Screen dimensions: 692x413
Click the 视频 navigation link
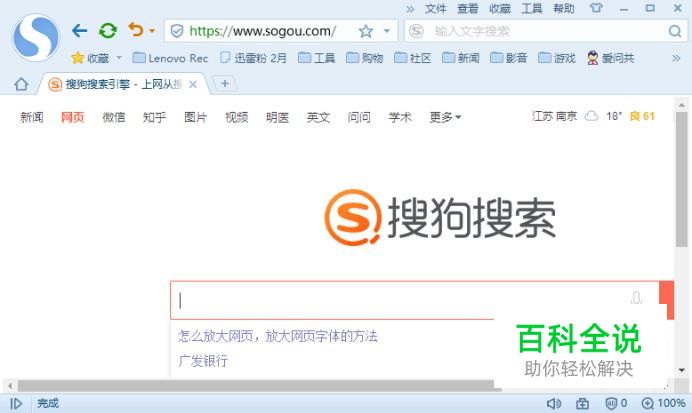[x=237, y=117]
